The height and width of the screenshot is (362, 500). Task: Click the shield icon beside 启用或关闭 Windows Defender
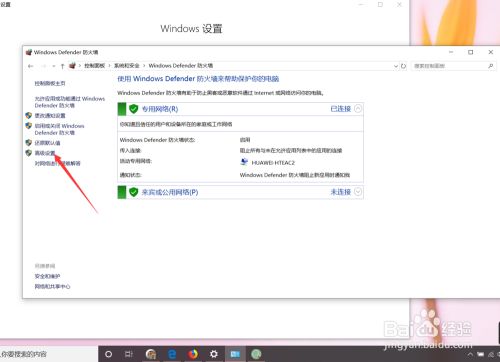coord(29,126)
